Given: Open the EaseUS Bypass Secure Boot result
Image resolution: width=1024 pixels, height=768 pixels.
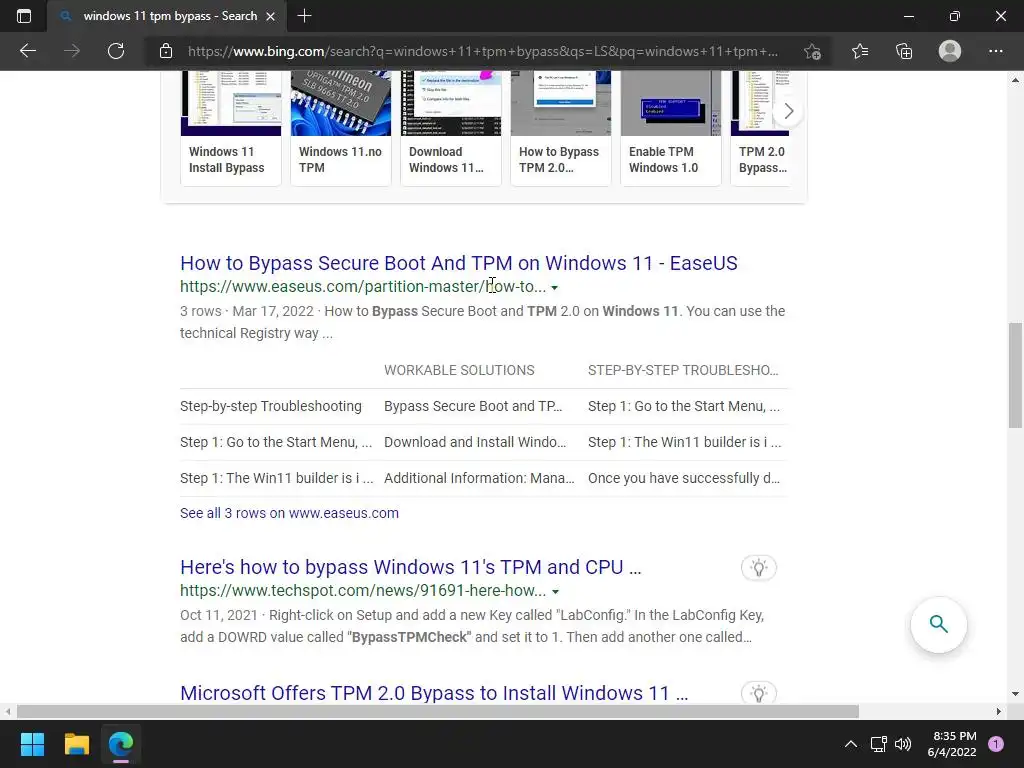Looking at the screenshot, I should pyautogui.click(x=458, y=263).
